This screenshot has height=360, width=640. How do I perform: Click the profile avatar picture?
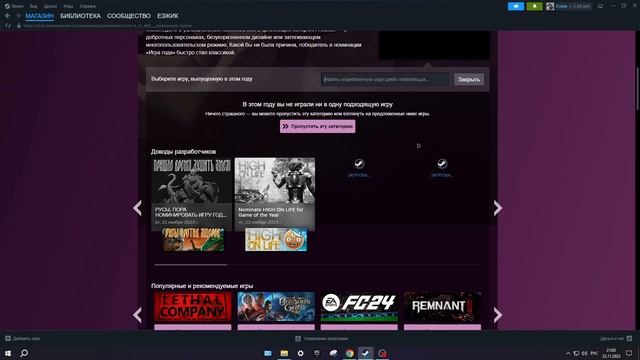click(550, 6)
